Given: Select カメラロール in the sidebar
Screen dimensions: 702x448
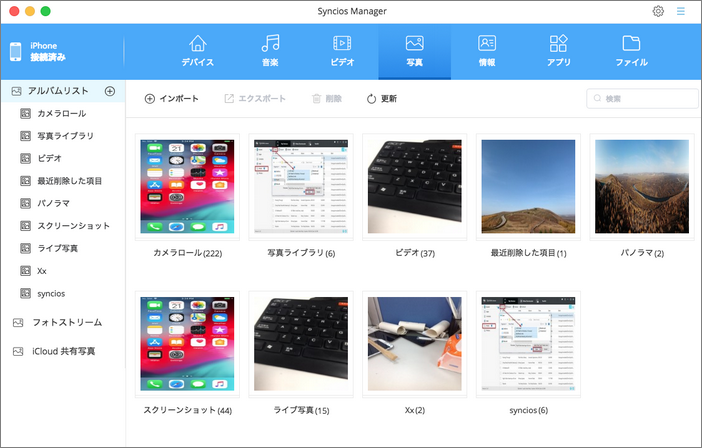Looking at the screenshot, I should 61,114.
